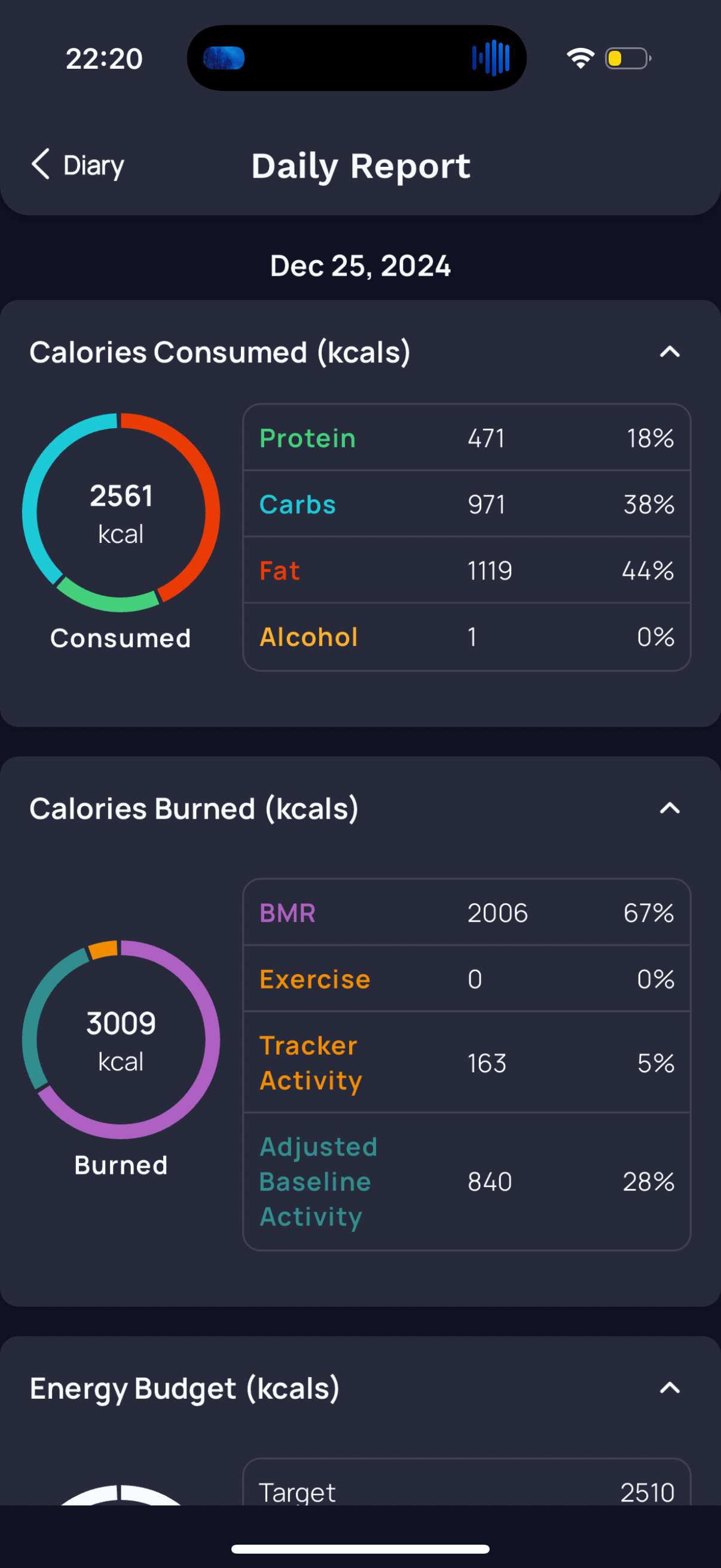The image size is (721, 1568).
Task: Select the Protein row
Action: point(467,438)
